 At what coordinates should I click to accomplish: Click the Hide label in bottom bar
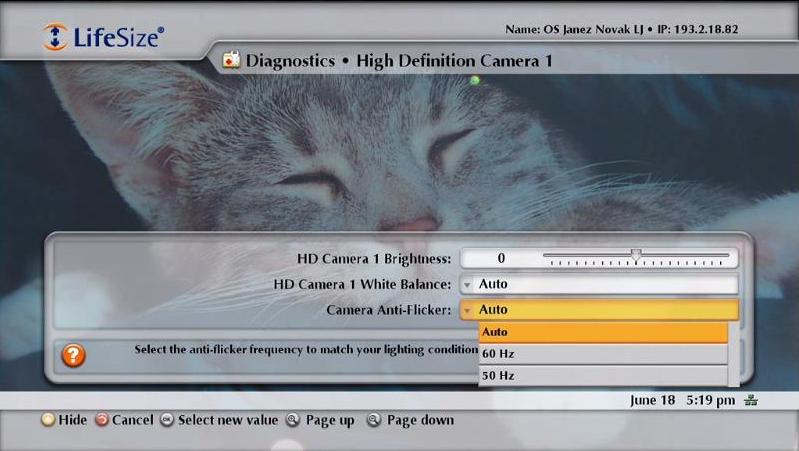(72, 420)
